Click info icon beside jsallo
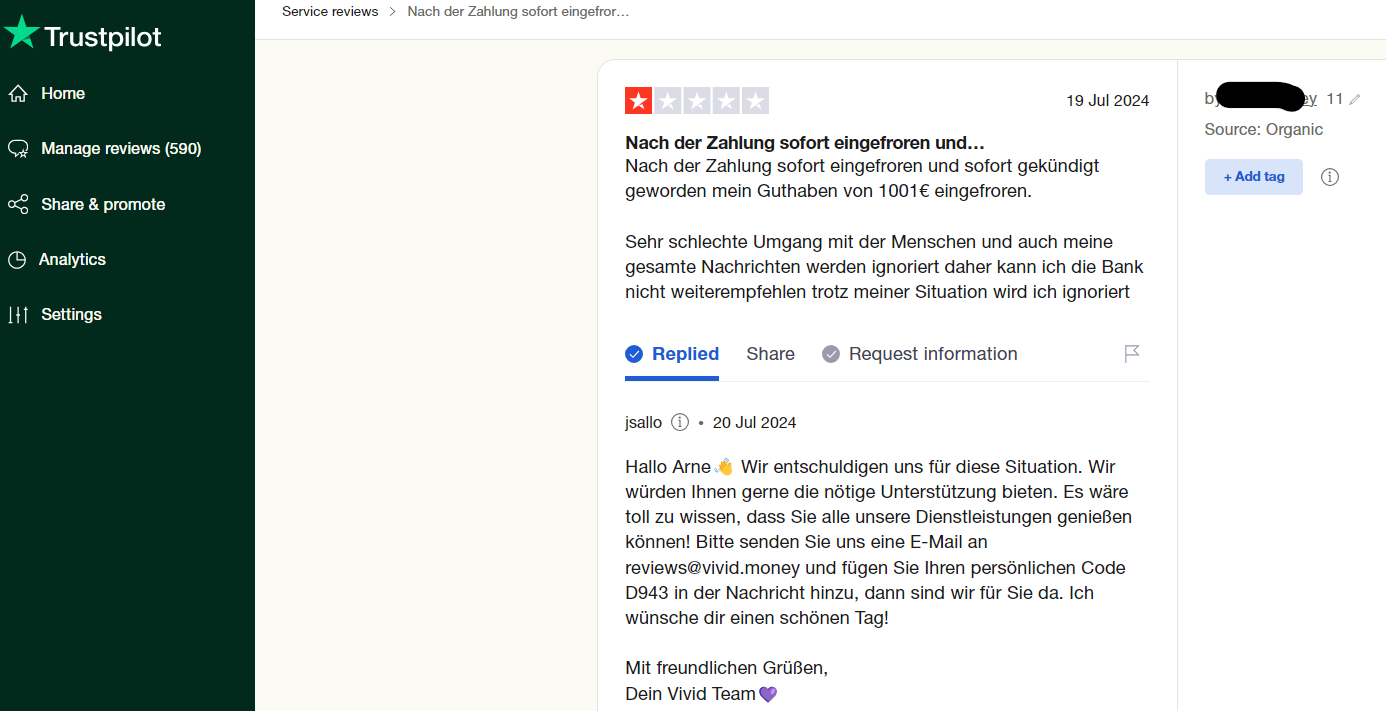1386x711 pixels. (680, 422)
